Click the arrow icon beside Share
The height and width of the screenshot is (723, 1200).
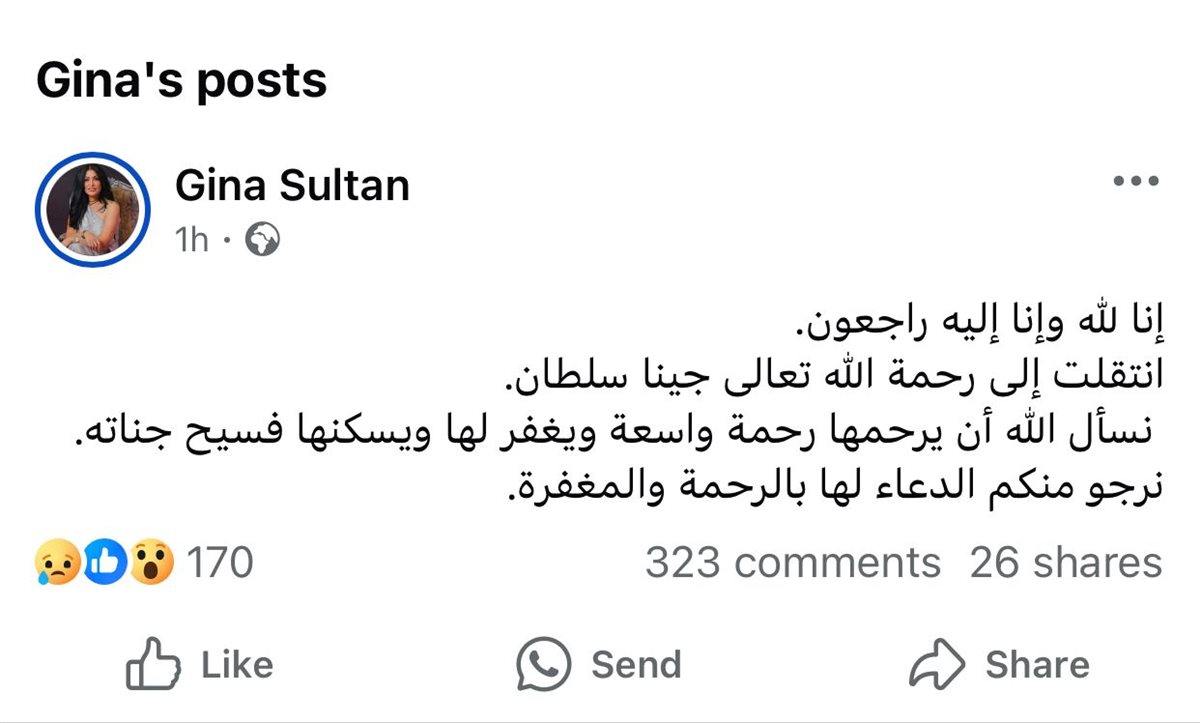click(x=935, y=662)
